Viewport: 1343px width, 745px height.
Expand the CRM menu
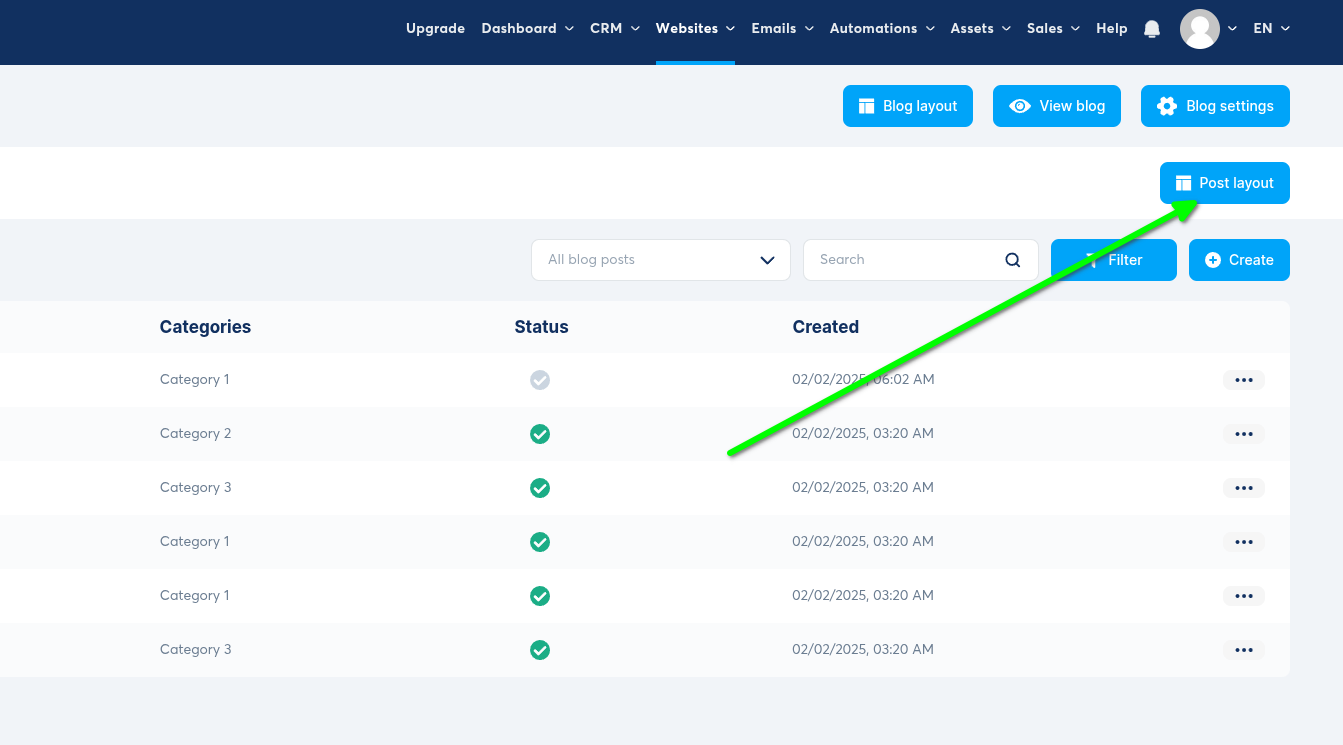pyautogui.click(x=614, y=29)
